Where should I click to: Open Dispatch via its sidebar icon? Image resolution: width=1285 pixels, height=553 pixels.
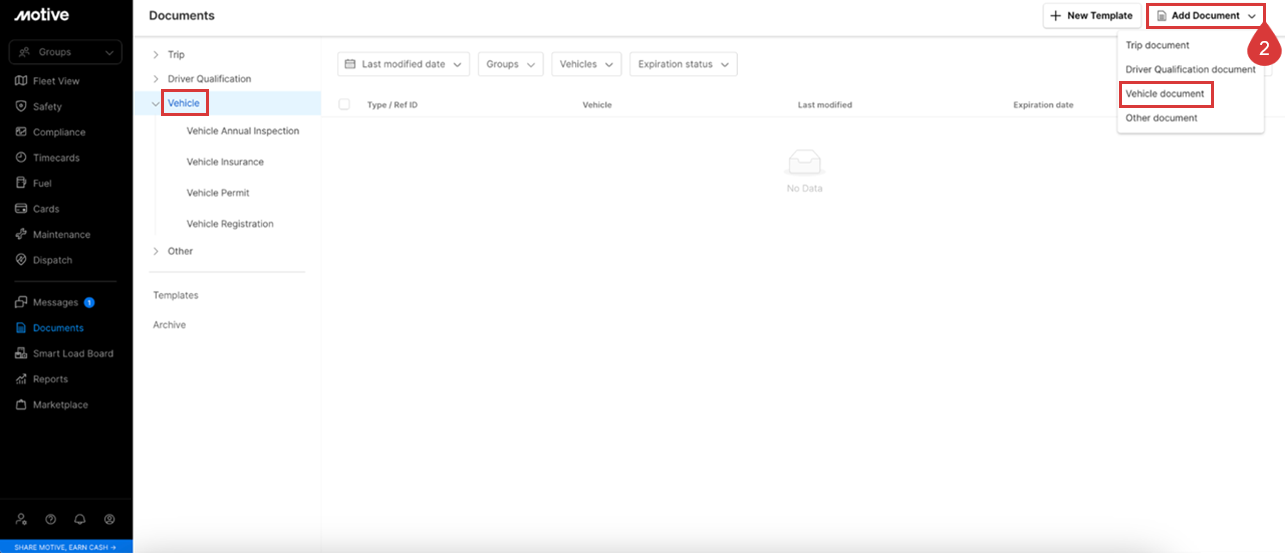[22, 260]
